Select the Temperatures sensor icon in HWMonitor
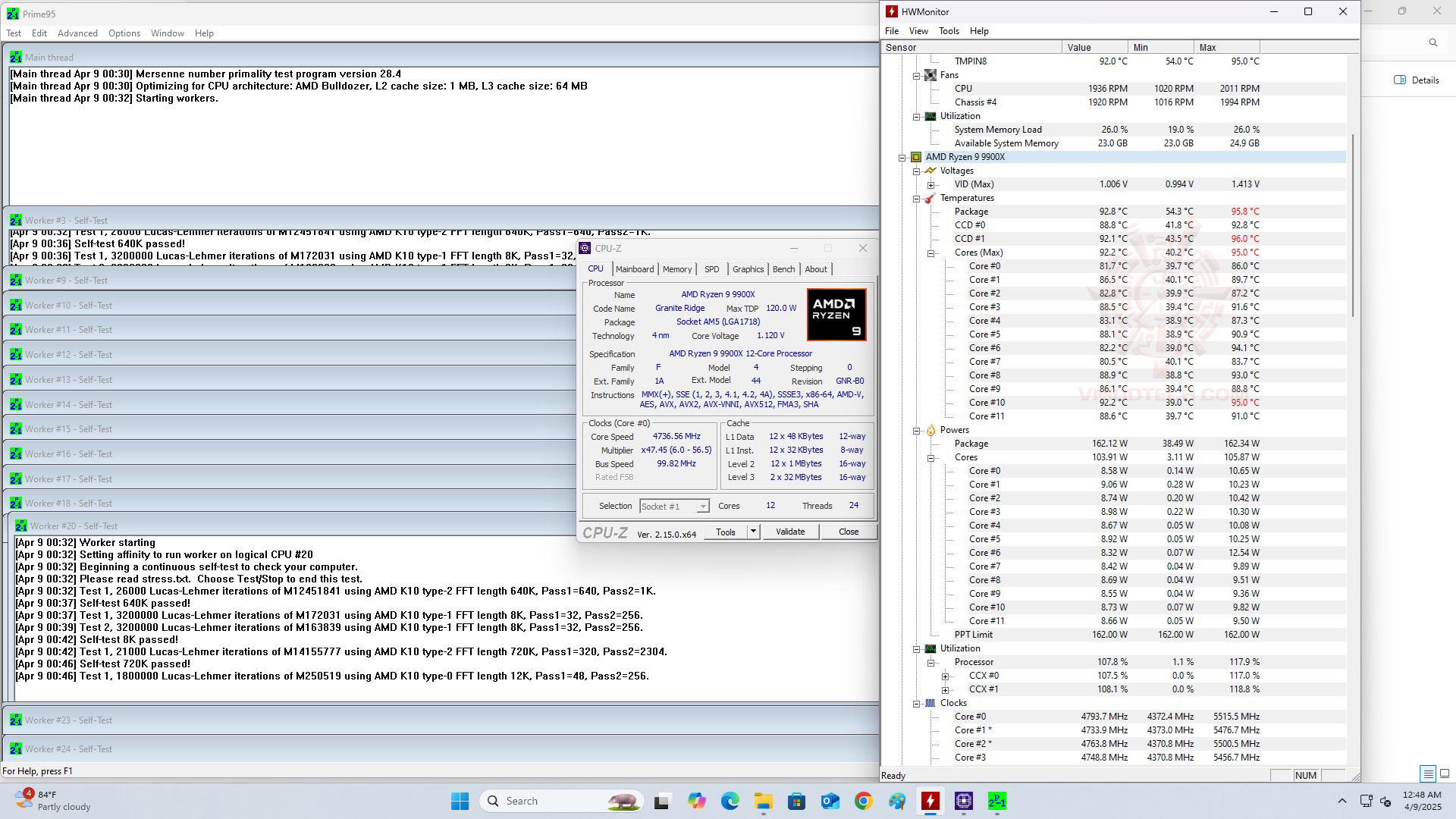 [x=930, y=198]
